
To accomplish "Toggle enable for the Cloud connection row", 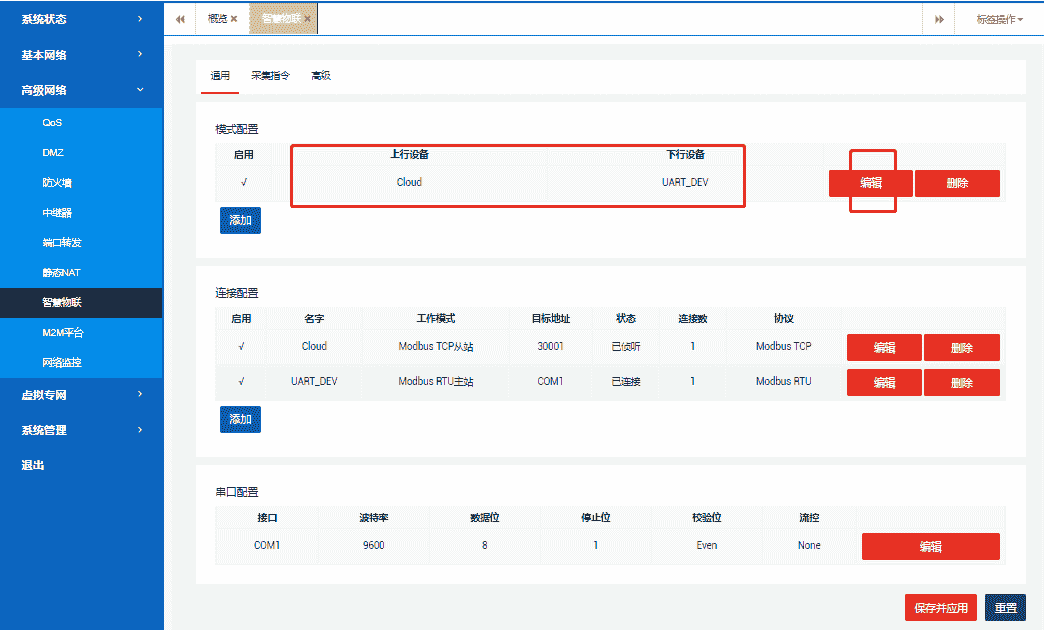I will tap(240, 347).
